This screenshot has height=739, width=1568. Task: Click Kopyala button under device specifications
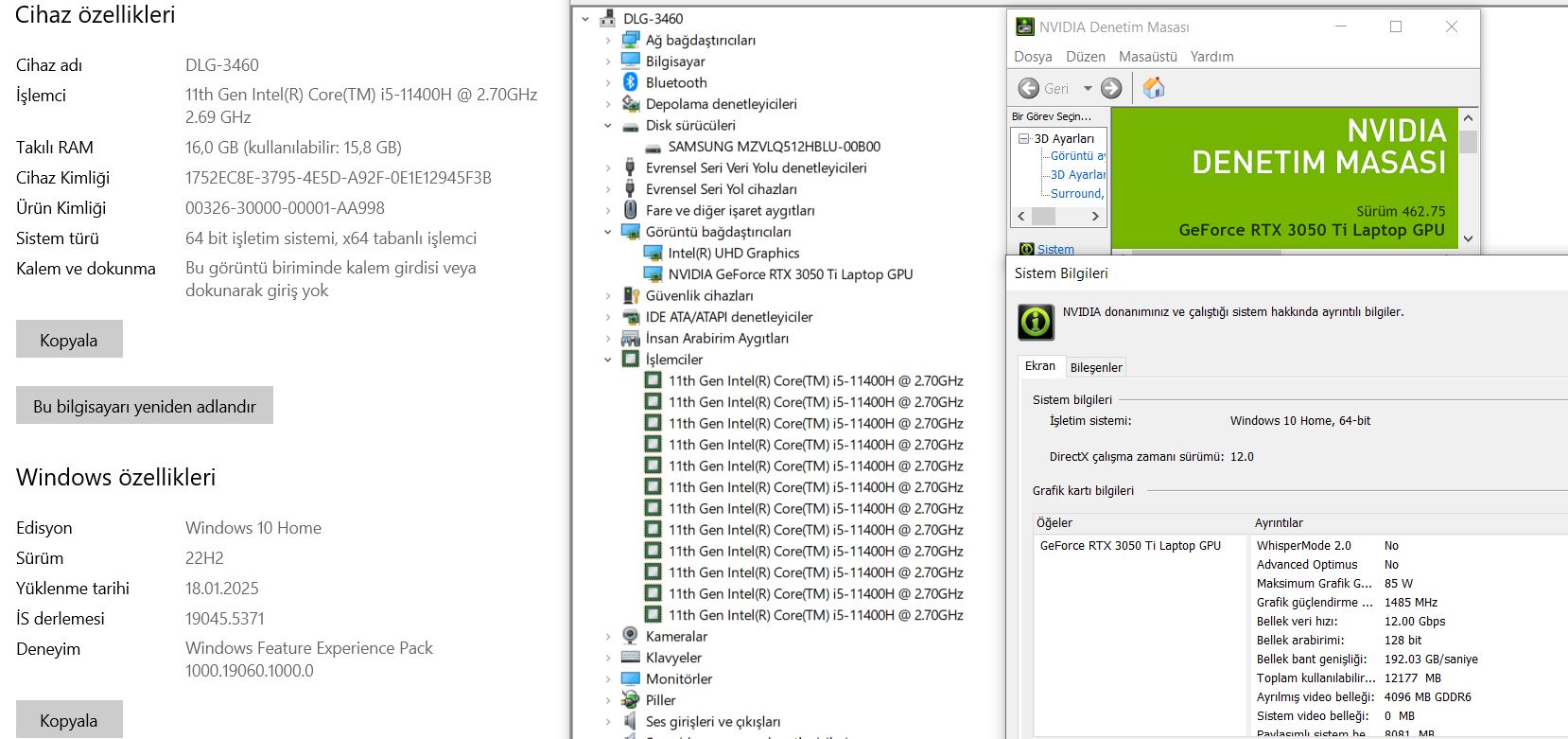pyautogui.click(x=69, y=340)
